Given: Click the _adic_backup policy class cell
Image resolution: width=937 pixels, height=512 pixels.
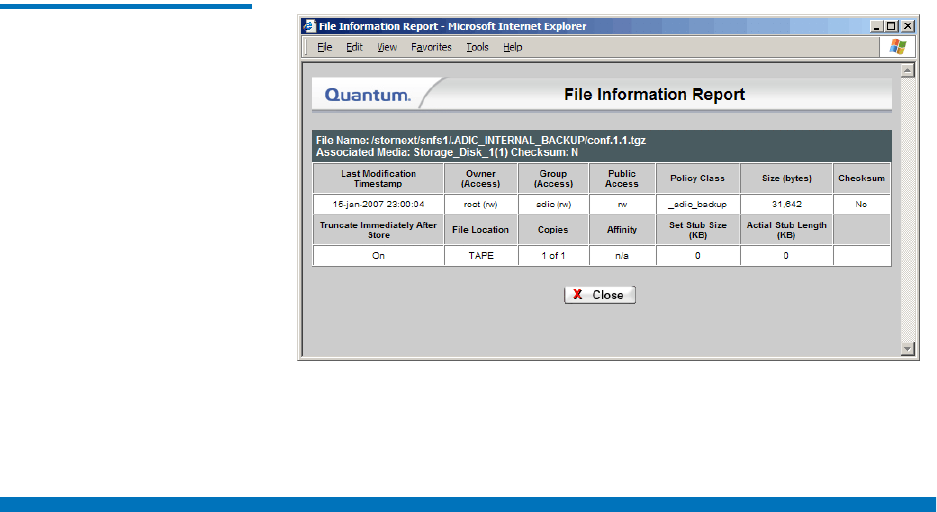Looking at the screenshot, I should pos(697,204).
